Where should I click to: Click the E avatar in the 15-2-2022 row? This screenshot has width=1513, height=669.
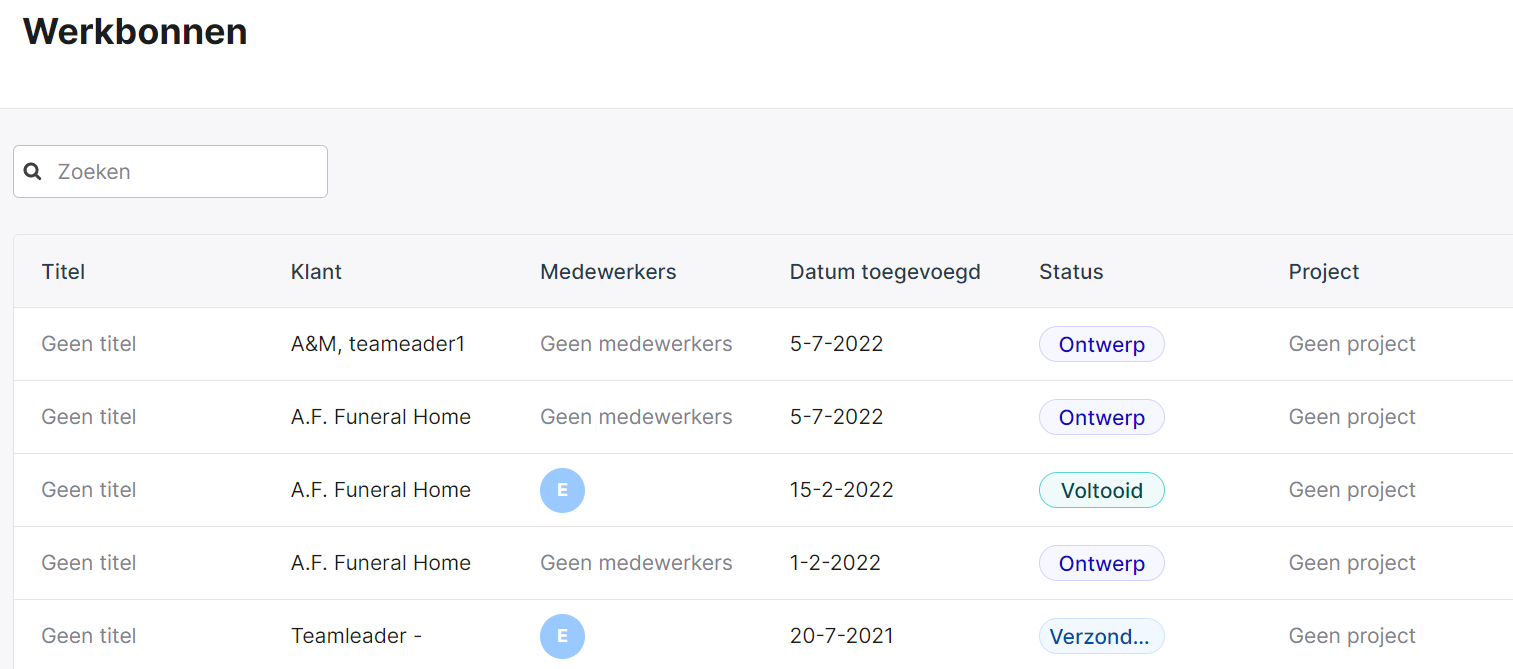(x=562, y=490)
